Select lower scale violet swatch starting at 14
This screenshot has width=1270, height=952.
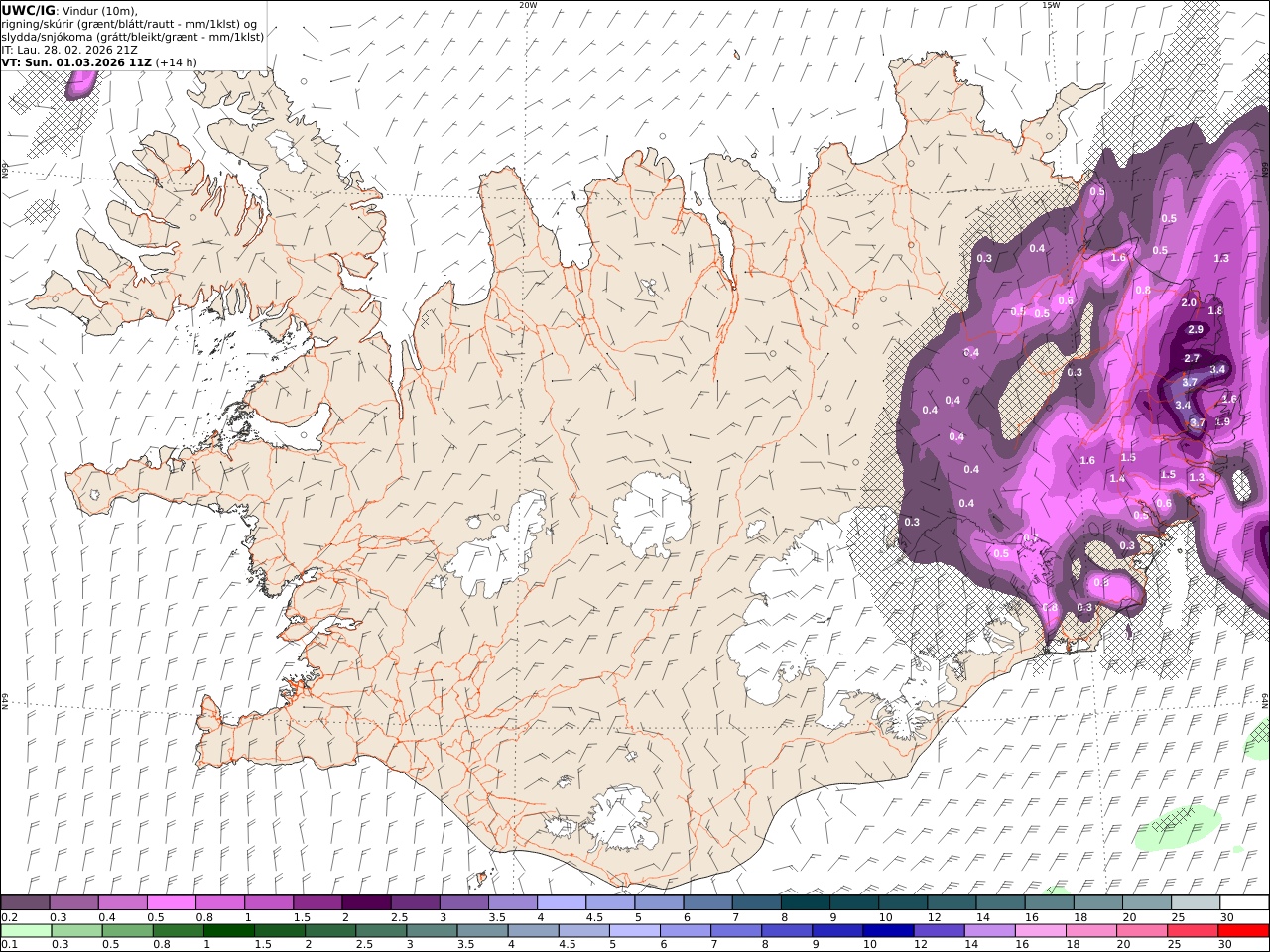990,931
